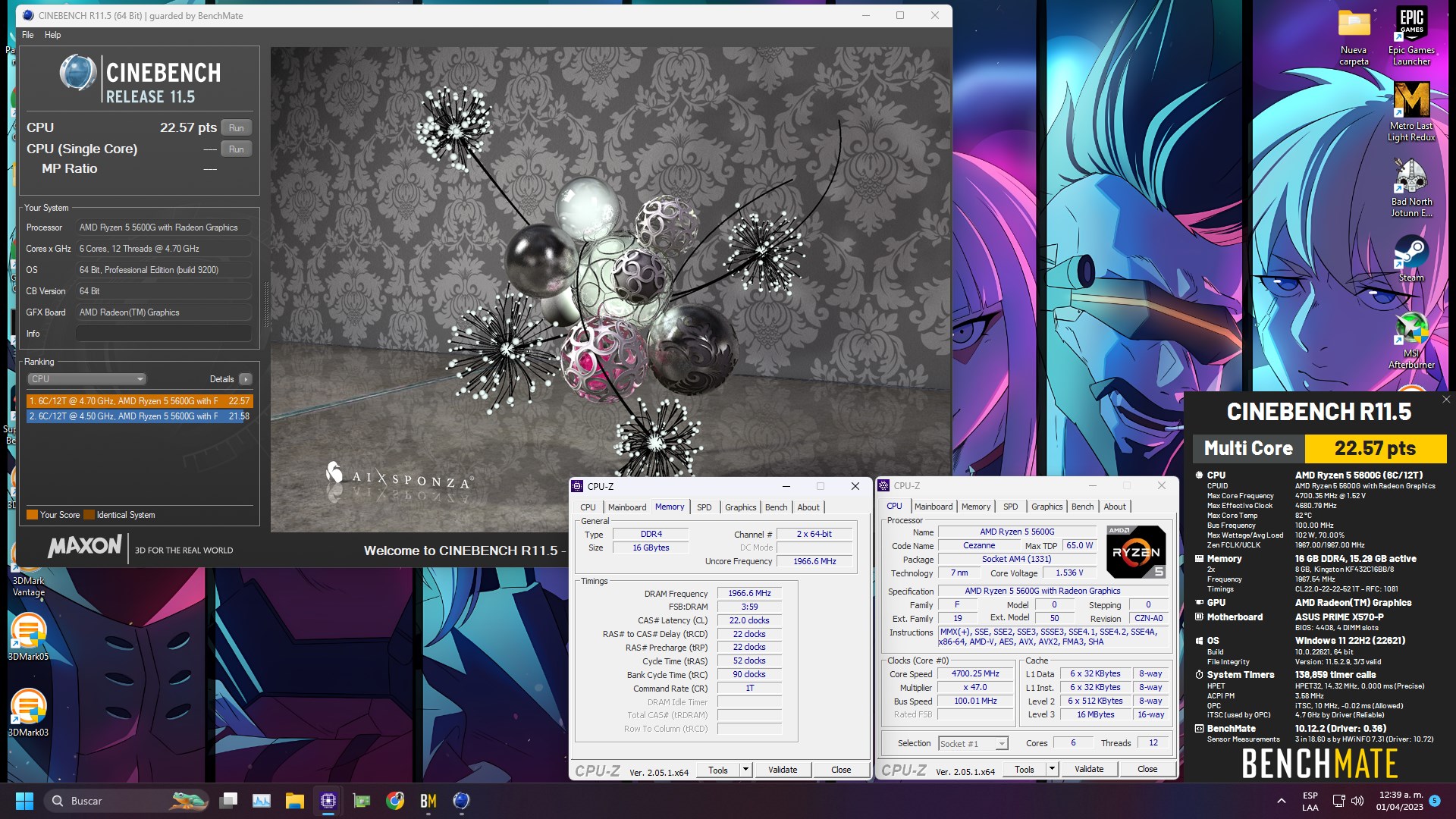Image resolution: width=1456 pixels, height=819 pixels.
Task: Click the Cinebench logo sphere
Action: pyautogui.click(x=77, y=74)
